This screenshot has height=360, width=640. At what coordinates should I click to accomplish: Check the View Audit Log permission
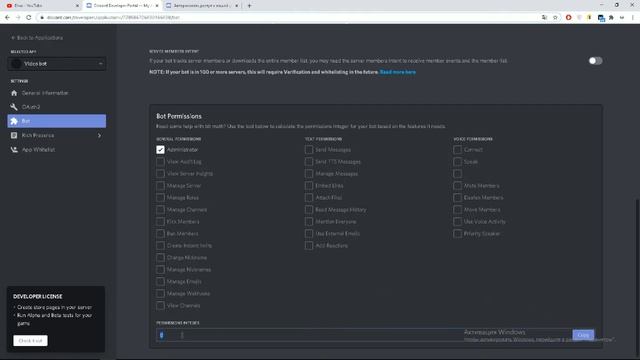(160, 162)
